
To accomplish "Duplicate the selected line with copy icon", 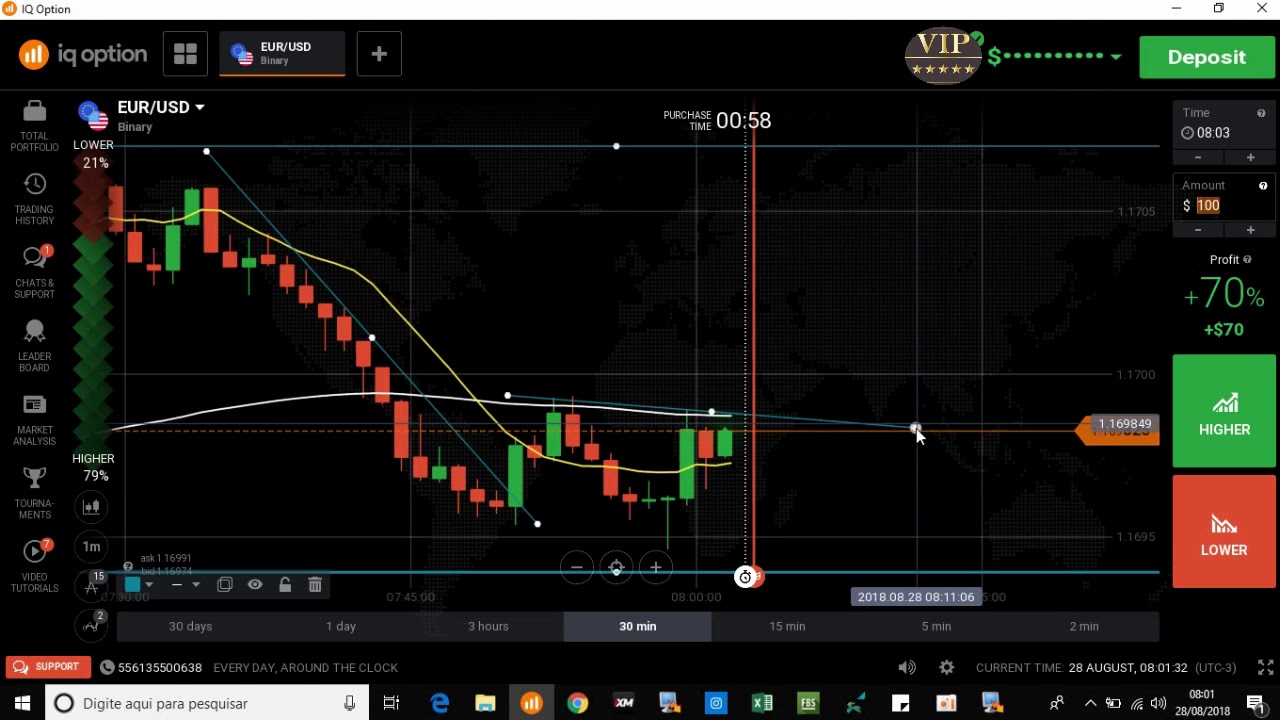I will pos(225,585).
